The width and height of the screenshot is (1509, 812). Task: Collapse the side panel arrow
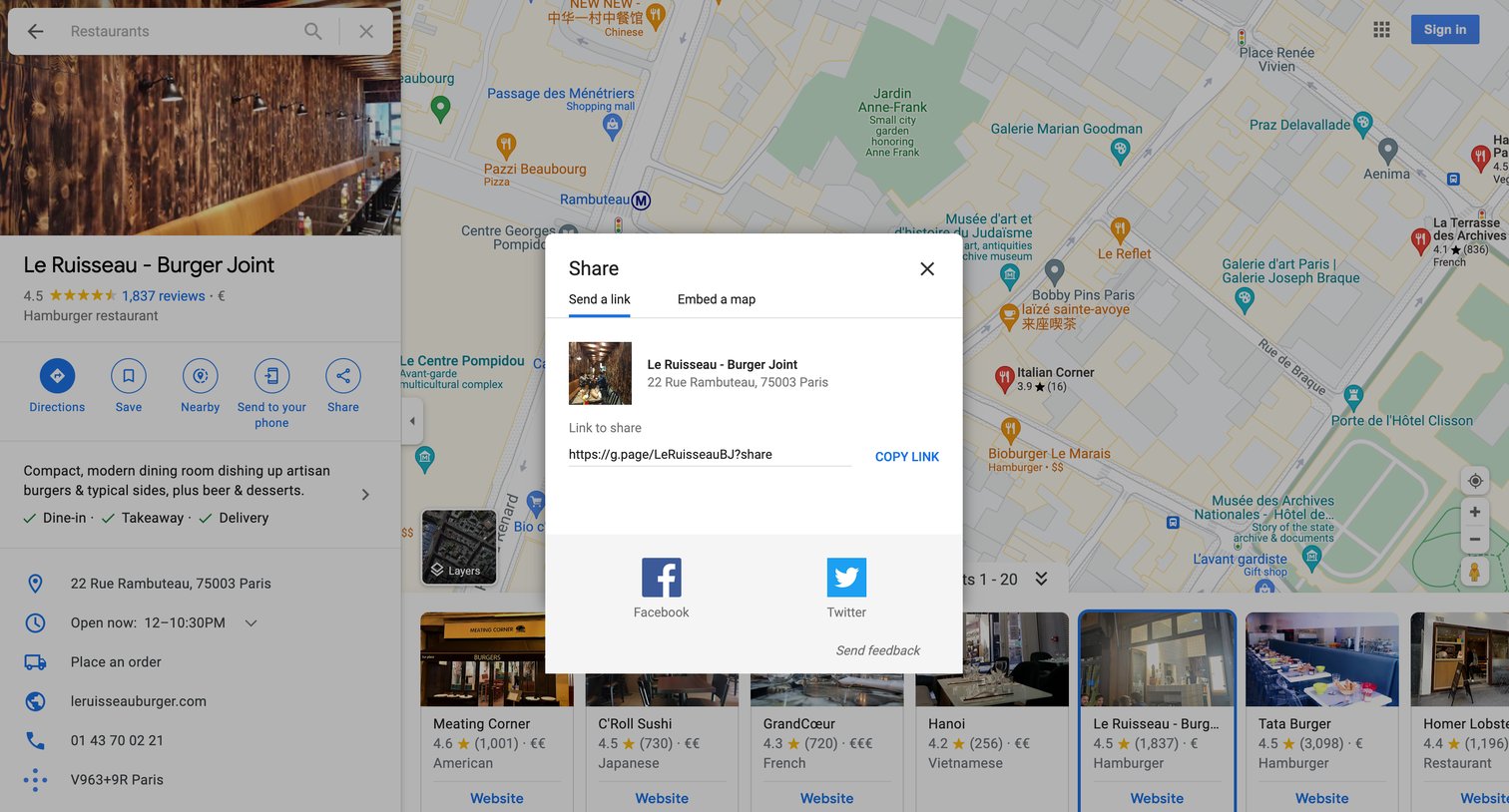coord(412,421)
